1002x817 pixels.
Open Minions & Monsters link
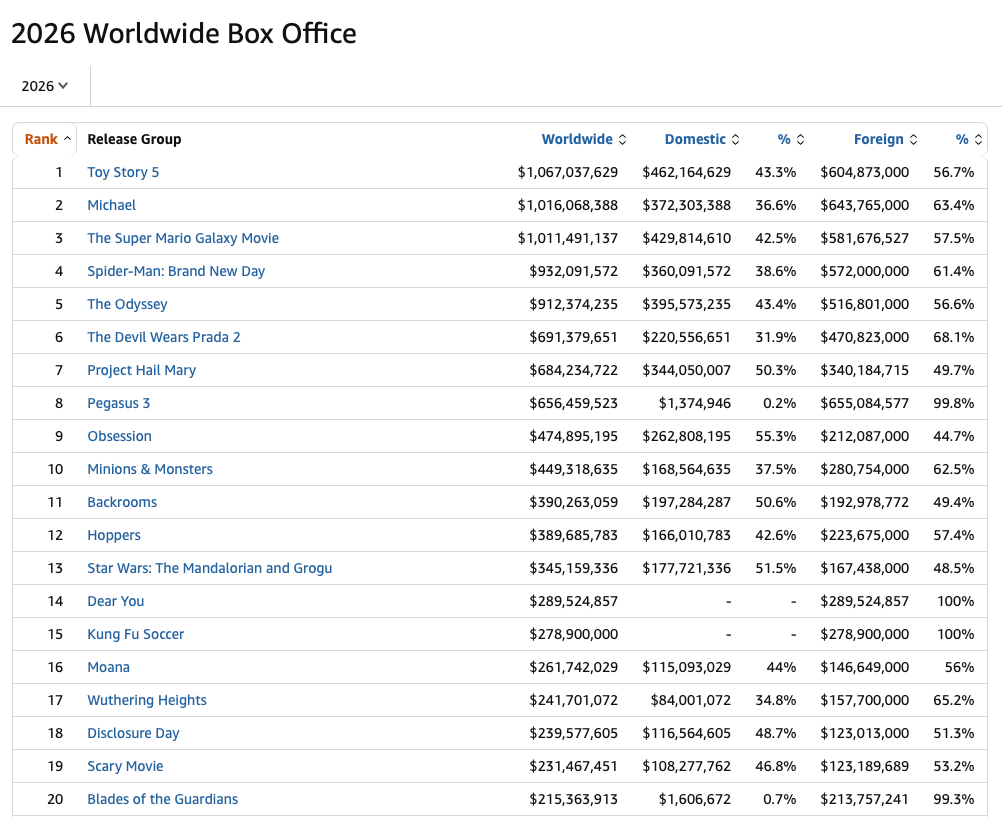point(150,469)
